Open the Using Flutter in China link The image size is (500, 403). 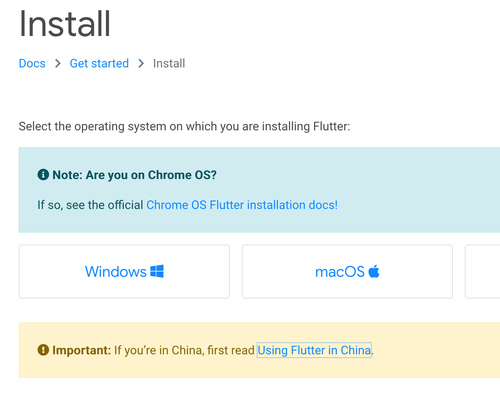coord(314,350)
